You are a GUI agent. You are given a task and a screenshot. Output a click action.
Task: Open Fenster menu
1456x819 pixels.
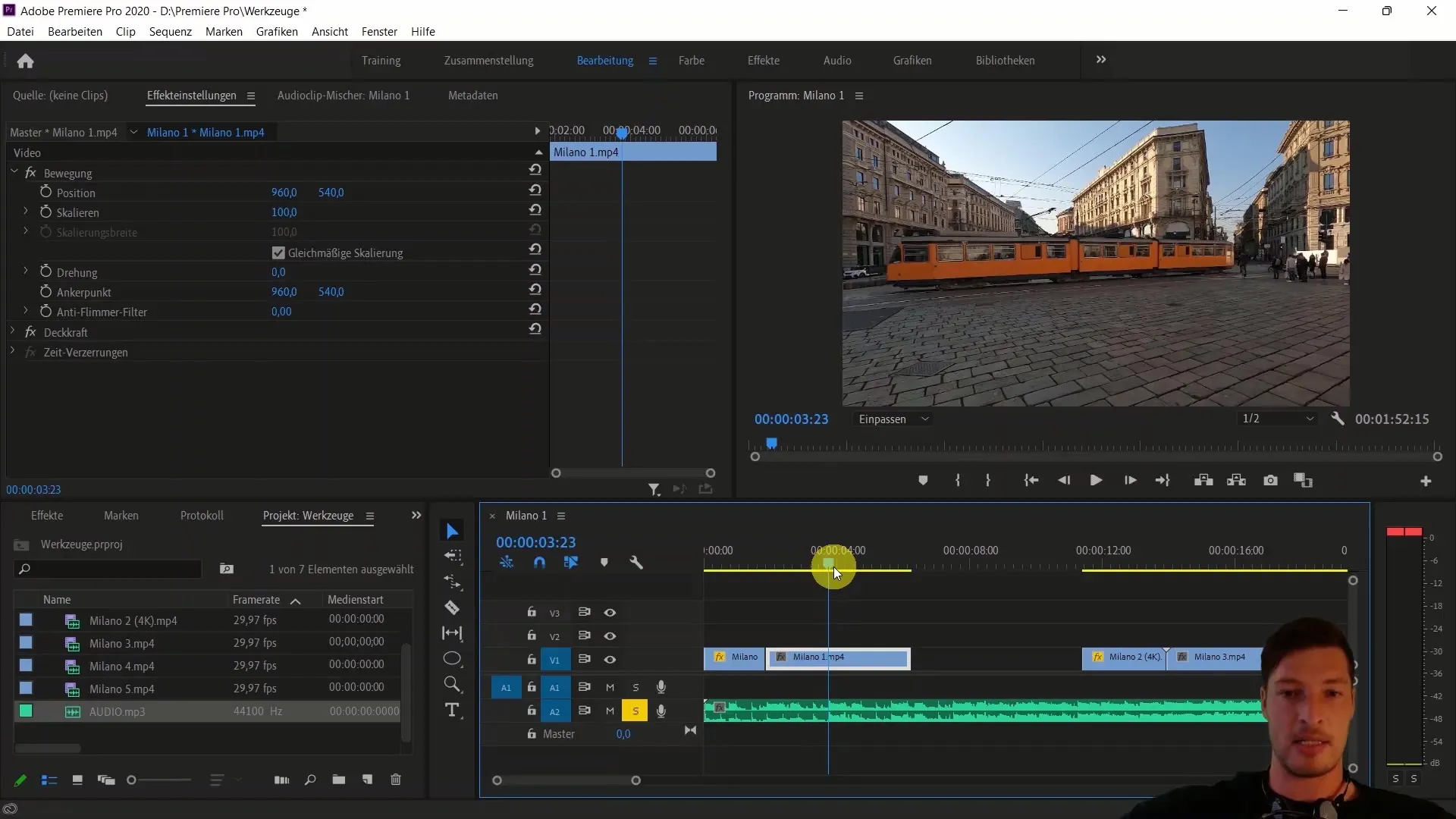[x=379, y=31]
